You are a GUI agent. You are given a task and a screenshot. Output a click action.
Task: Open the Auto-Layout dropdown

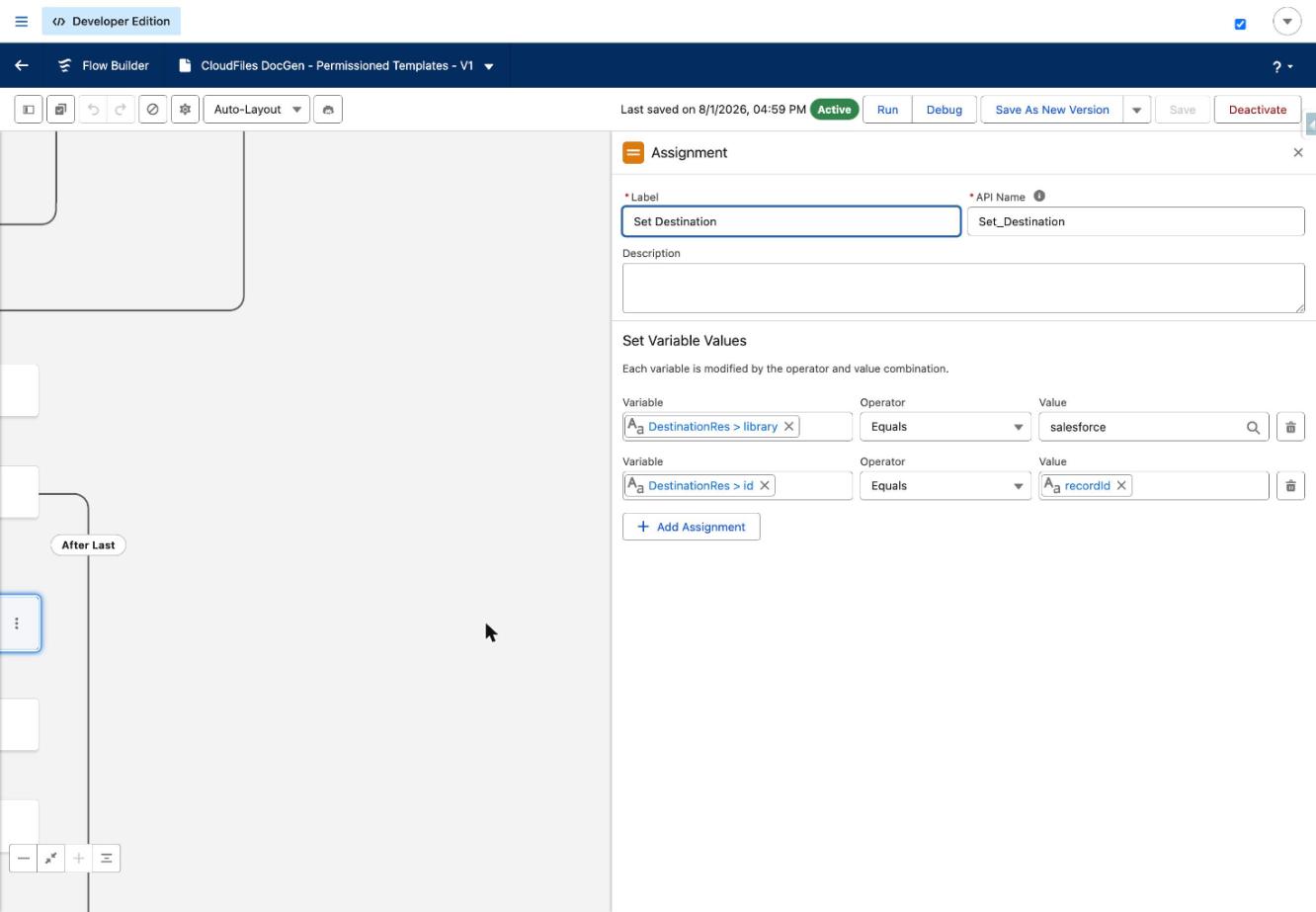click(257, 110)
